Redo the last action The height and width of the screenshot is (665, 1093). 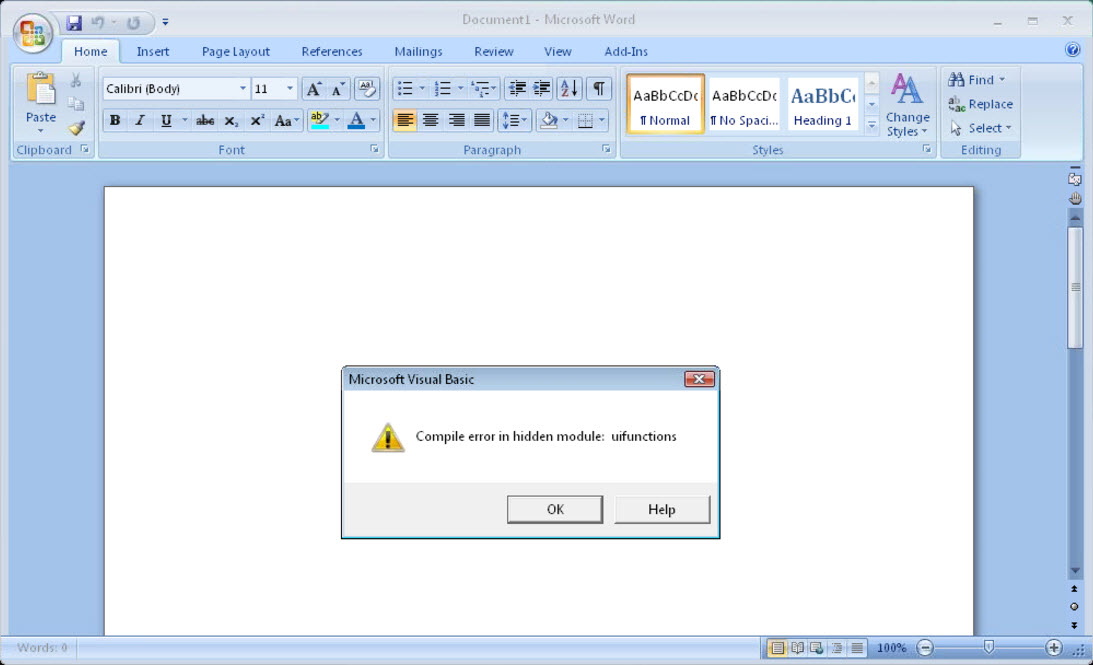click(x=133, y=23)
